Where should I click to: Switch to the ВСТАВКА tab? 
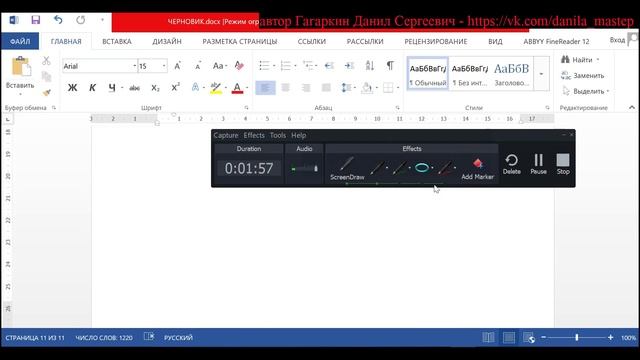click(x=117, y=42)
